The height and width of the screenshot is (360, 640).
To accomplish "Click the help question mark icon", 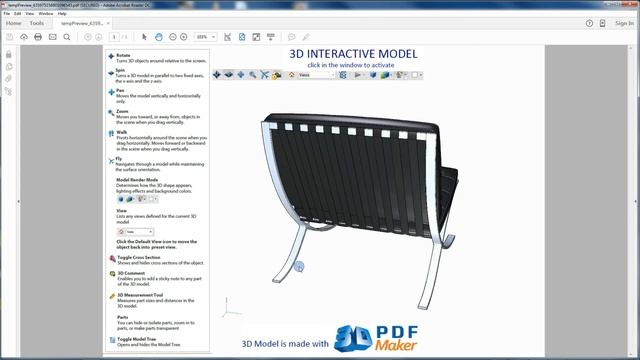I will 589,23.
